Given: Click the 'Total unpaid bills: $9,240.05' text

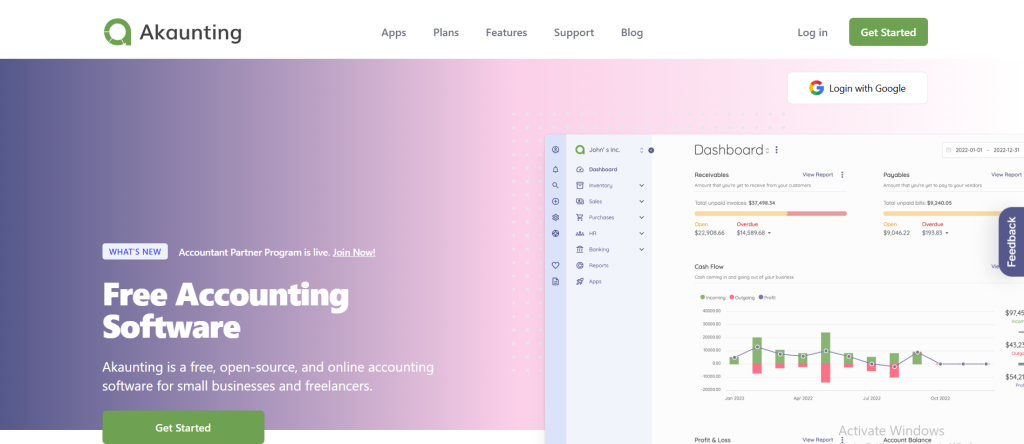Looking at the screenshot, I should (x=917, y=203).
